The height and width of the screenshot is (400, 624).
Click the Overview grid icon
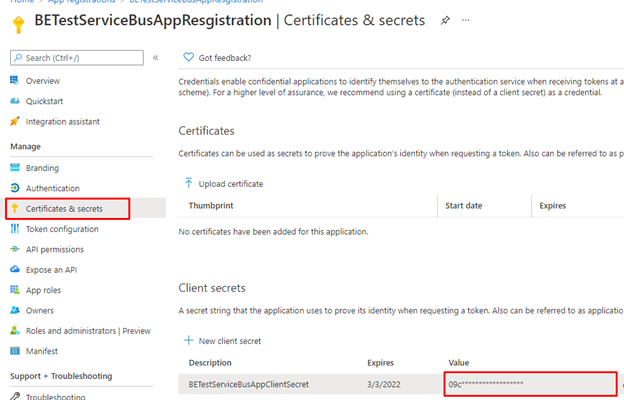(x=14, y=80)
